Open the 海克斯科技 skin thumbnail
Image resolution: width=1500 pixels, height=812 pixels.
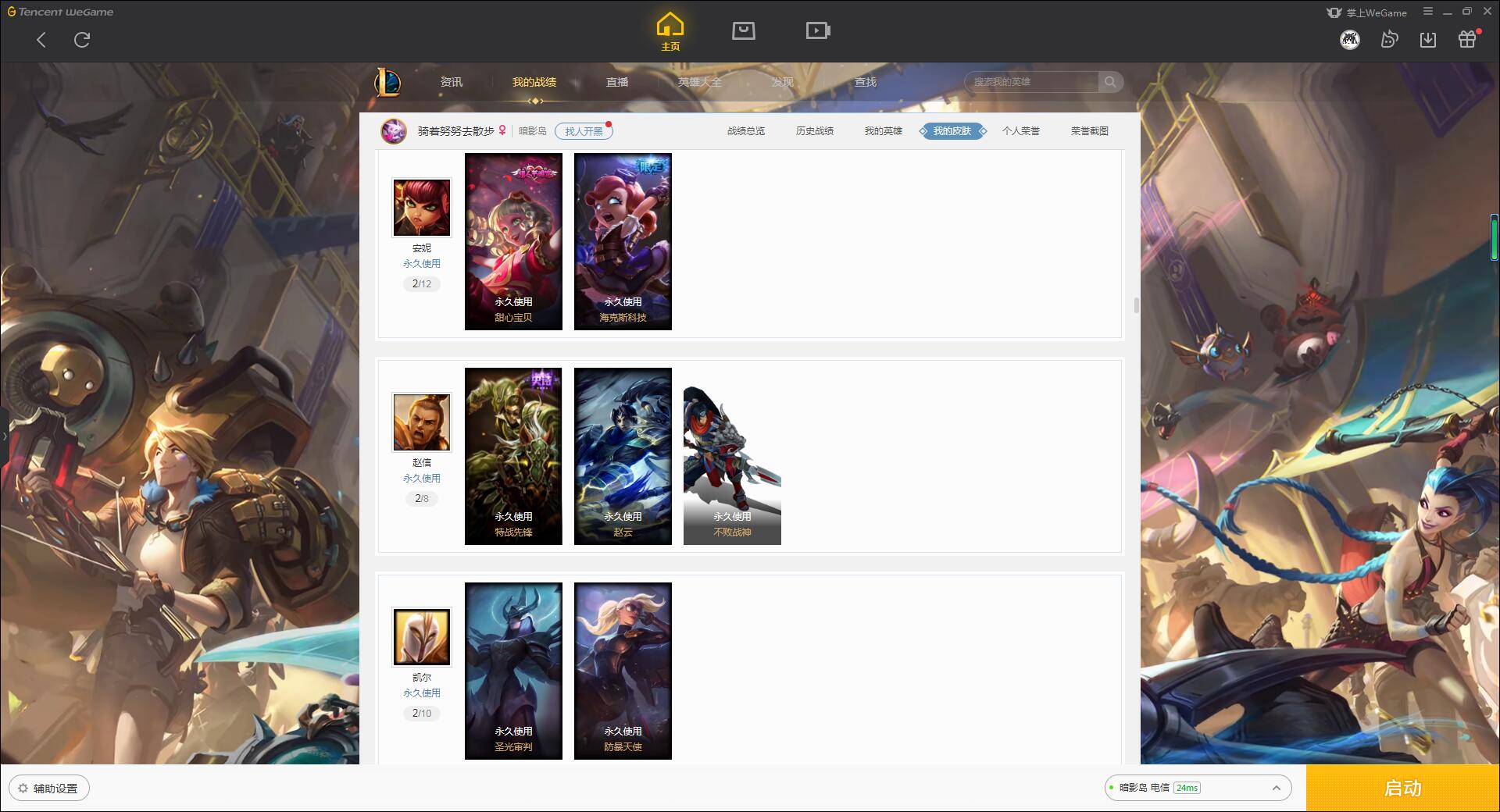tap(623, 241)
